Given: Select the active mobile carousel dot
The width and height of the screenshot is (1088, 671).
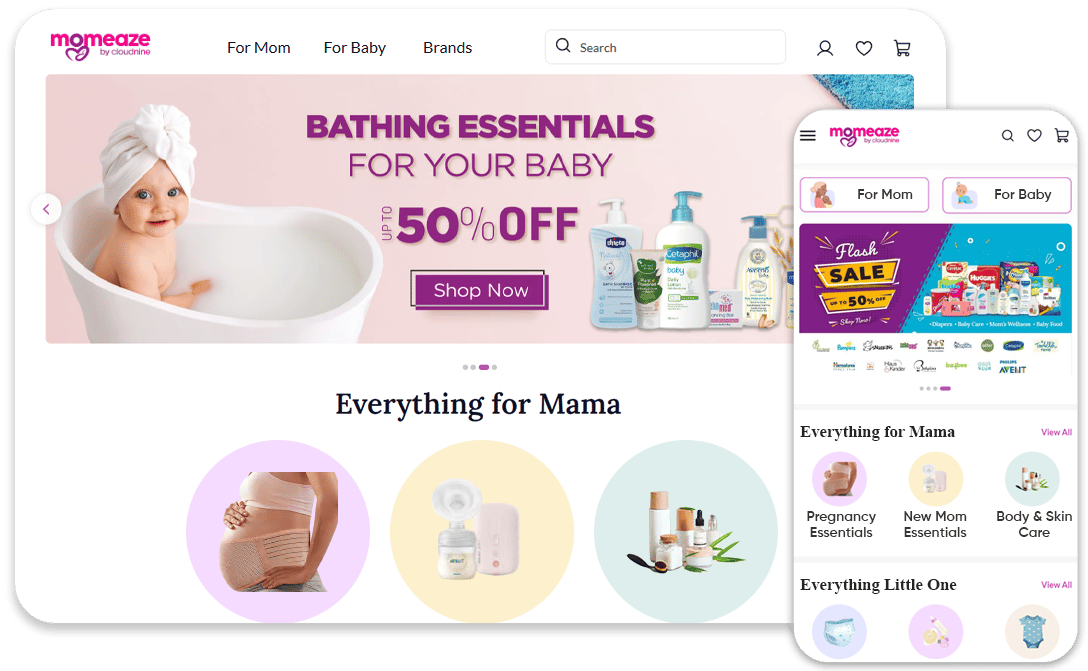Looking at the screenshot, I should 945,389.
